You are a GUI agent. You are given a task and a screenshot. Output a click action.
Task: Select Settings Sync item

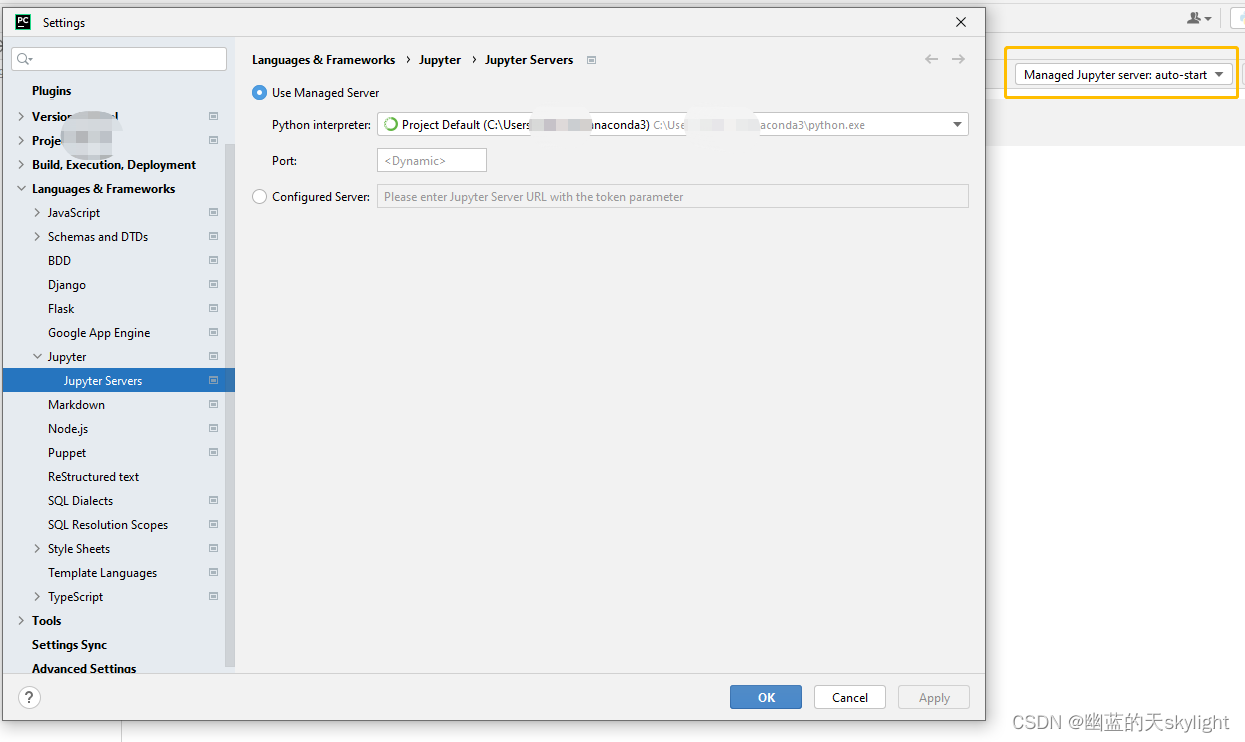pos(69,645)
